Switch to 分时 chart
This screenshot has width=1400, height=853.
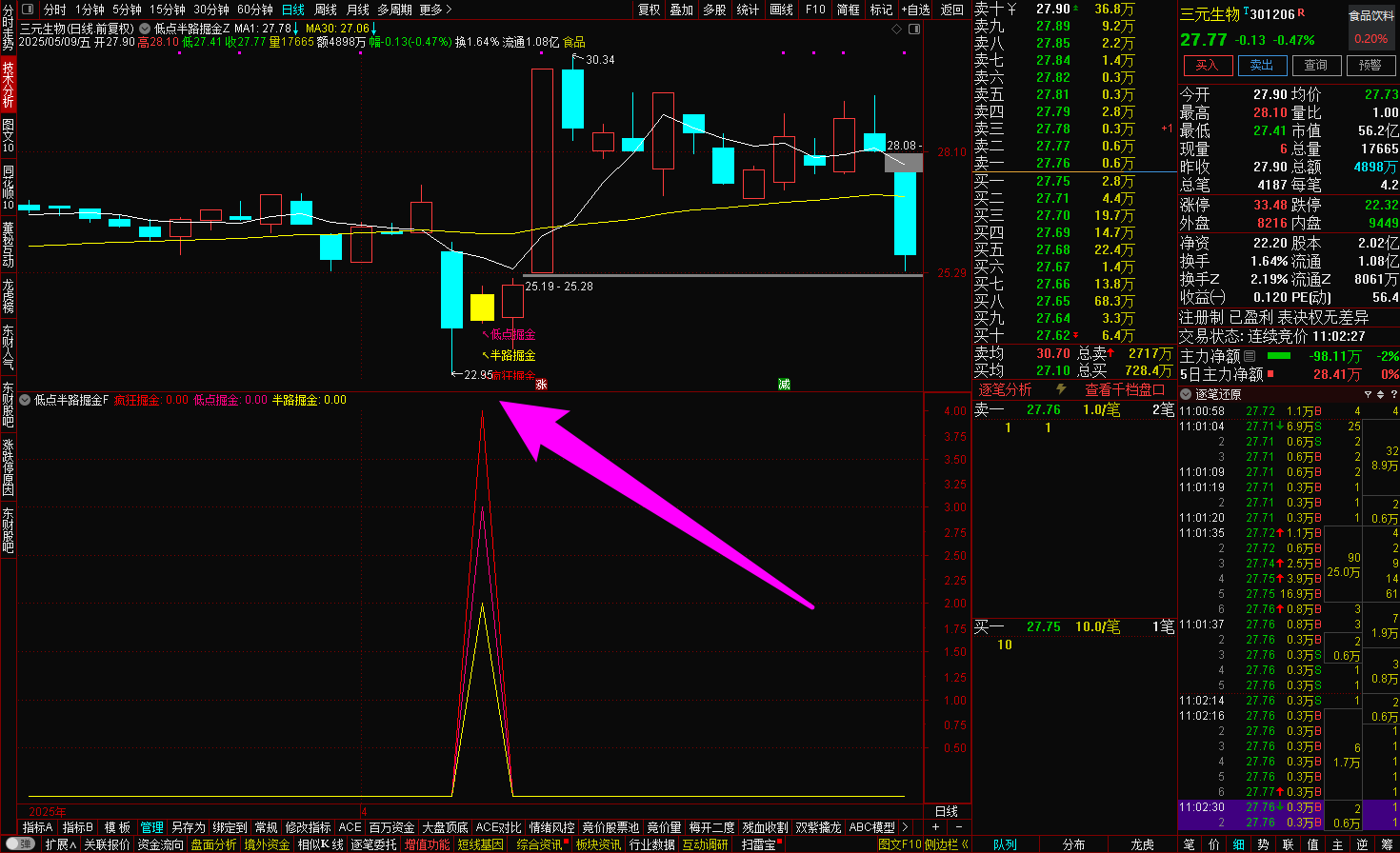(55, 10)
